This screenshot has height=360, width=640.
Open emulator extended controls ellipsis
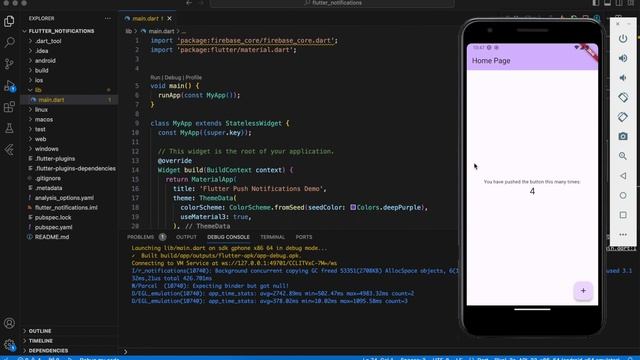623,234
